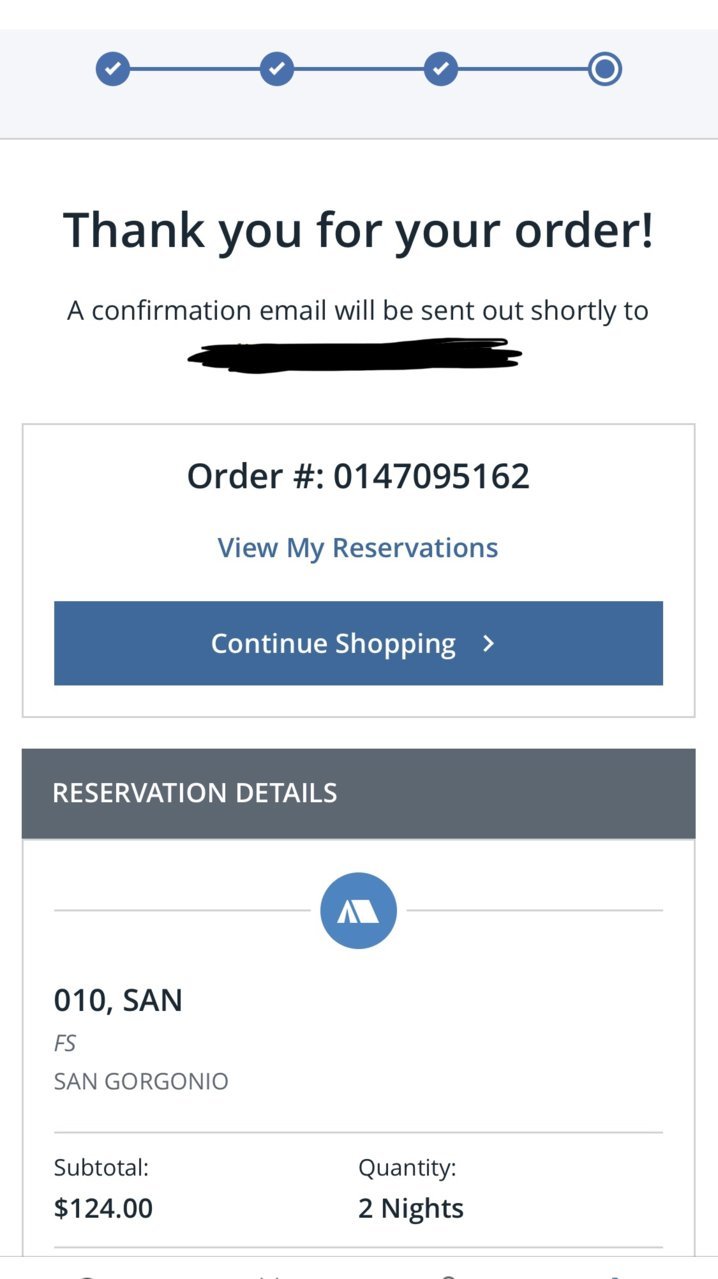718x1279 pixels.
Task: Click the FS agency label
Action: 65,1043
